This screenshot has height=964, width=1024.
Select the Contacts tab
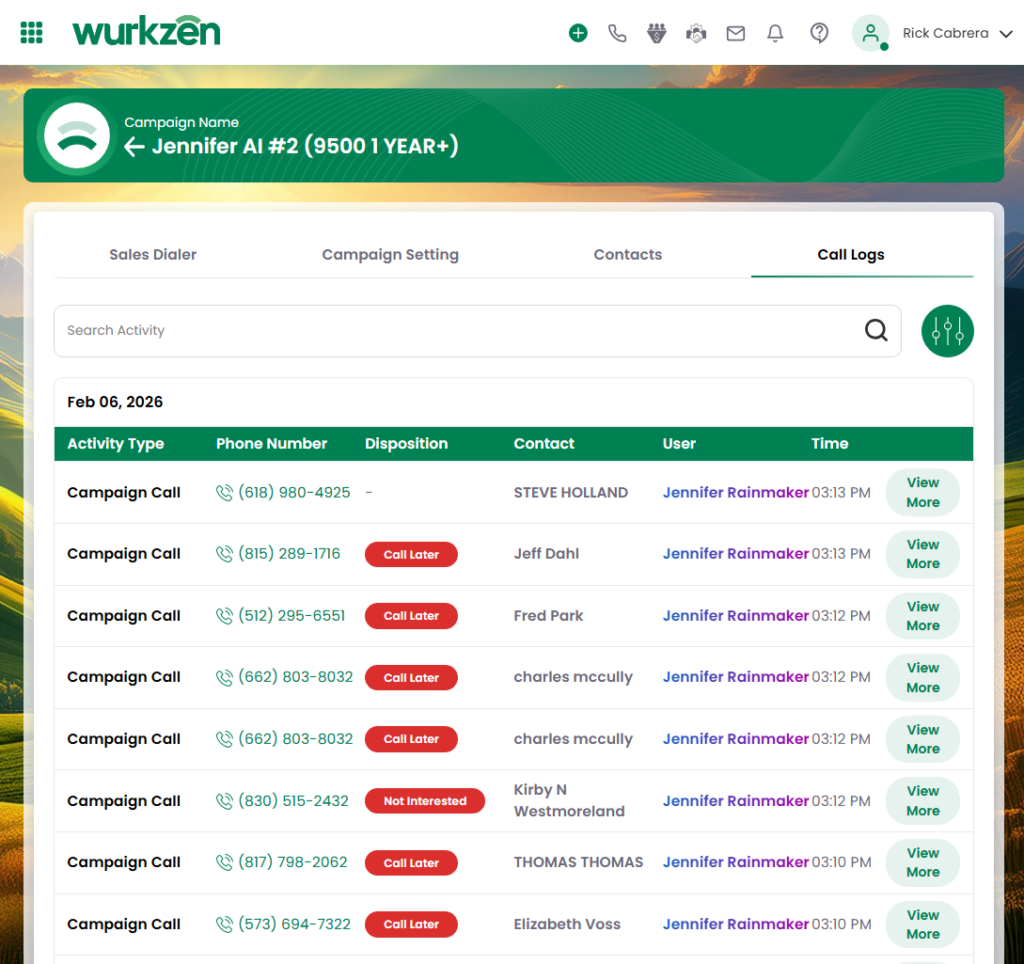[627, 255]
